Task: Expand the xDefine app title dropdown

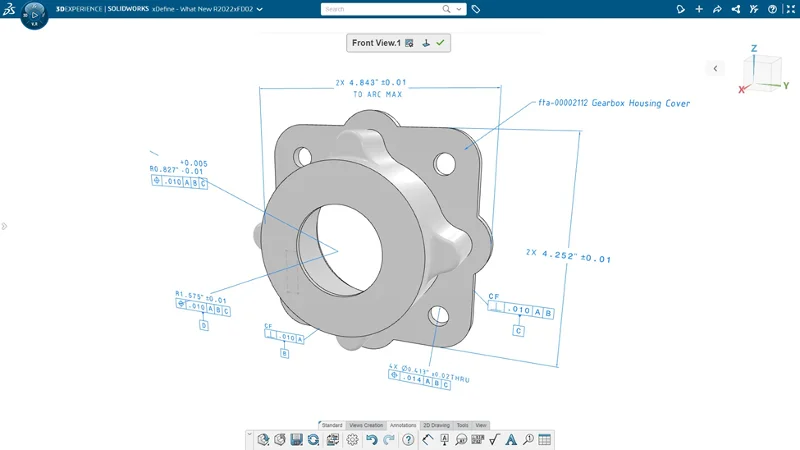Action: [x=260, y=9]
